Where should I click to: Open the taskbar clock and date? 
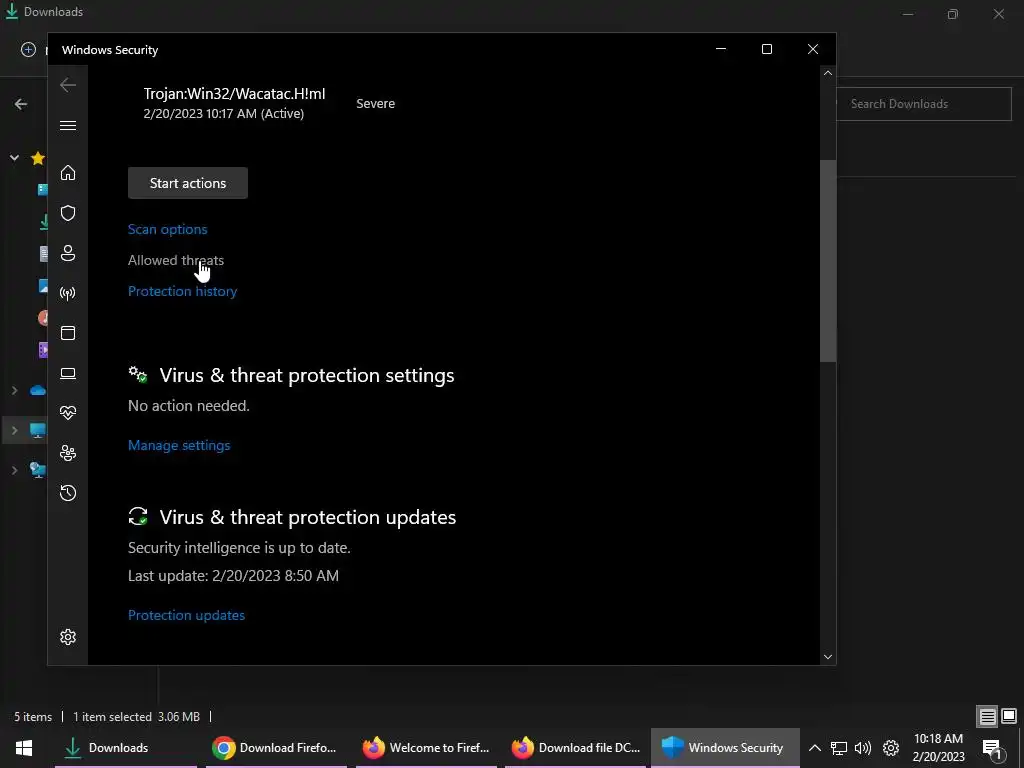click(938, 748)
